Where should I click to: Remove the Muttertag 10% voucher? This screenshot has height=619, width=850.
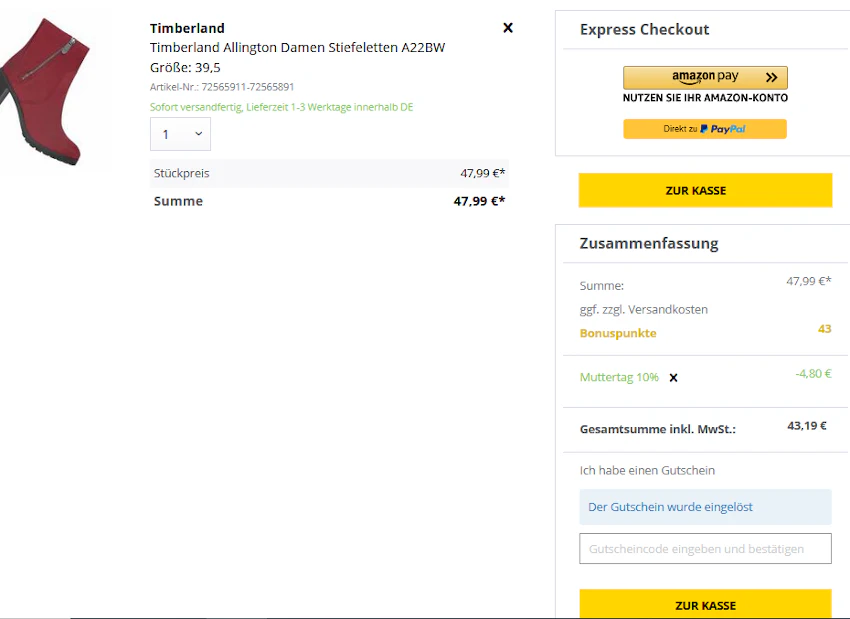click(673, 378)
